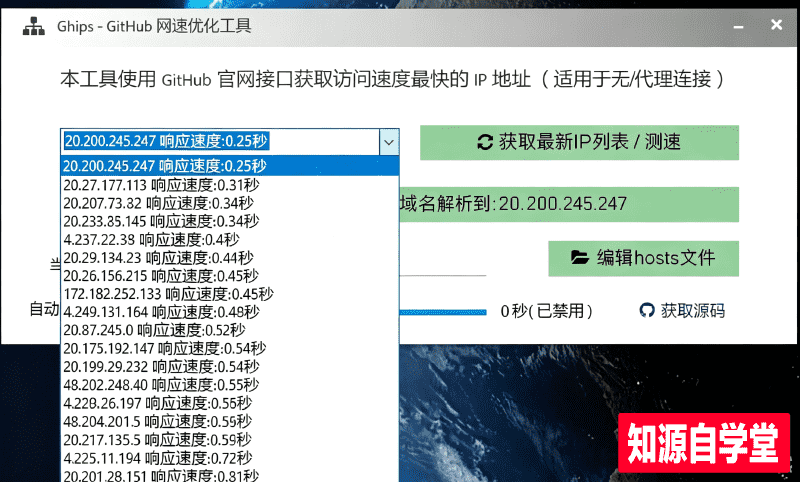Click the 0秒(已禁用) interval label
Viewport: 800px width, 482px height.
pyautogui.click(x=546, y=311)
